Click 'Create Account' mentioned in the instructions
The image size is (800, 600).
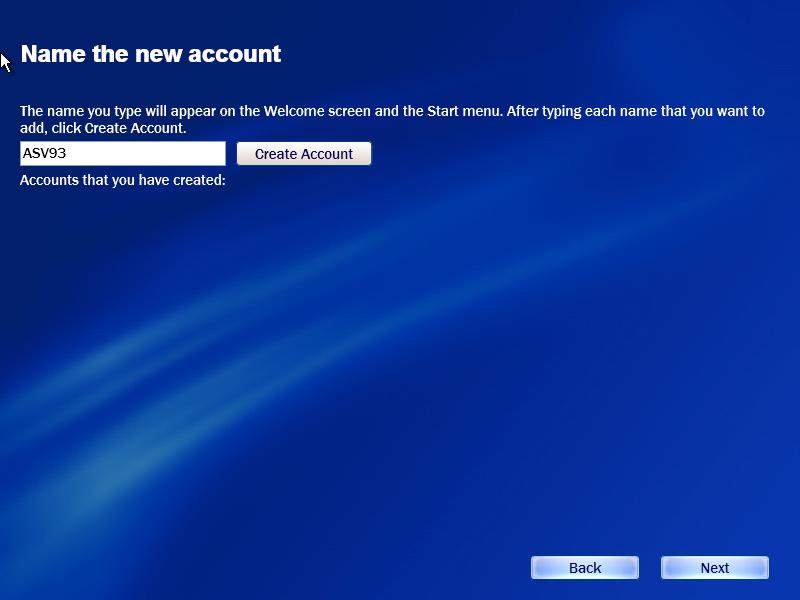[x=135, y=129]
